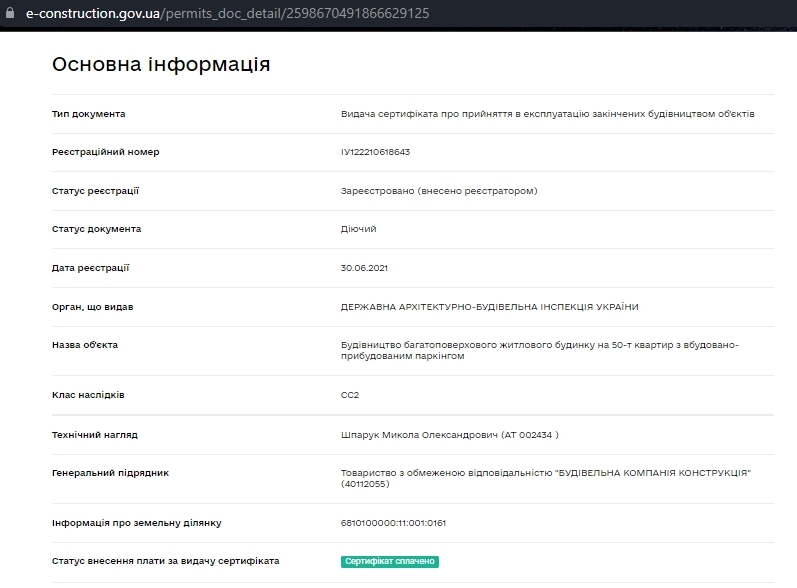
Task: Click the 'Клас наслідків' label
Action: click(x=88, y=395)
